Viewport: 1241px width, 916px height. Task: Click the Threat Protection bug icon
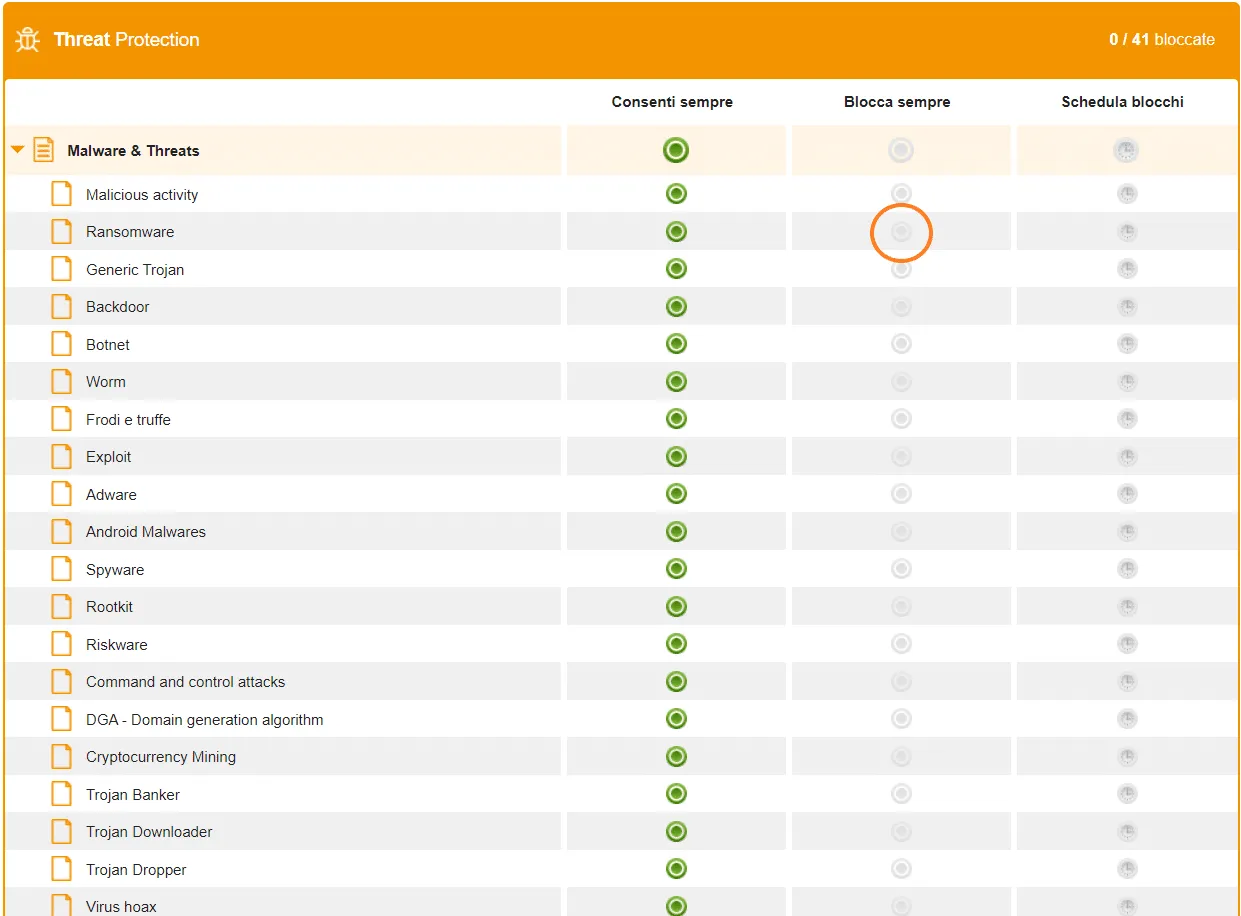(28, 40)
